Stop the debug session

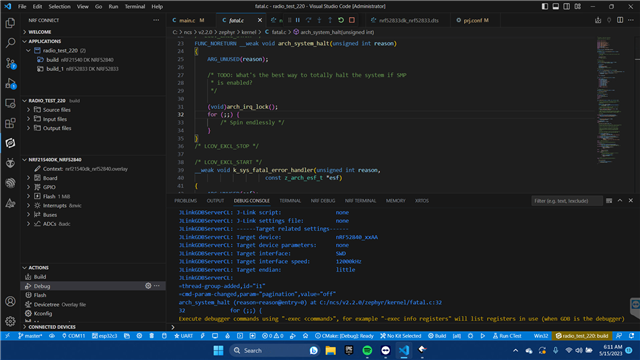[352, 20]
